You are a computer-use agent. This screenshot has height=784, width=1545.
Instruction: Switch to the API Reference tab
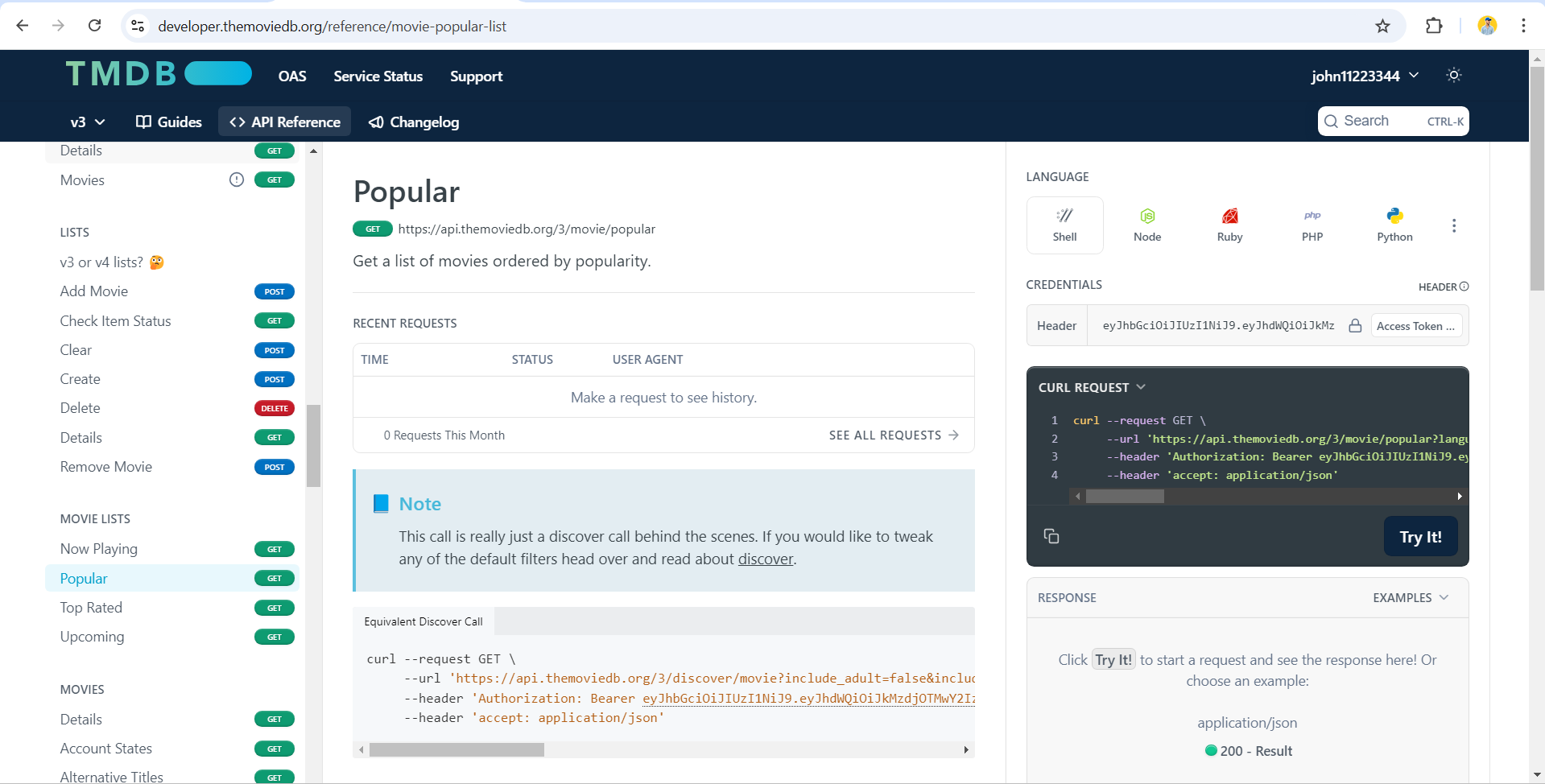284,122
